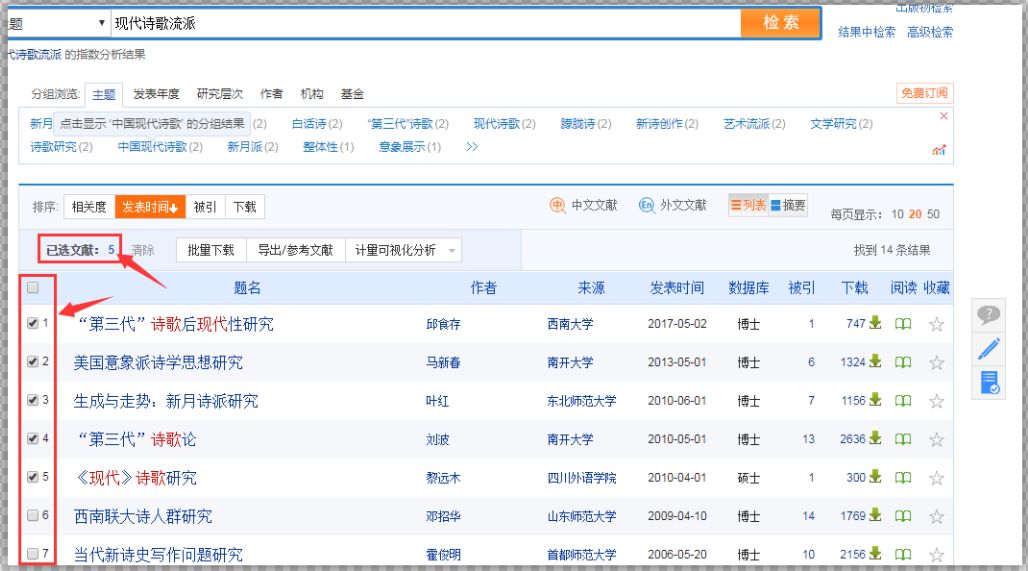The height and width of the screenshot is (571, 1028).
Task: Switch results to 摘要 view
Action: coord(787,205)
